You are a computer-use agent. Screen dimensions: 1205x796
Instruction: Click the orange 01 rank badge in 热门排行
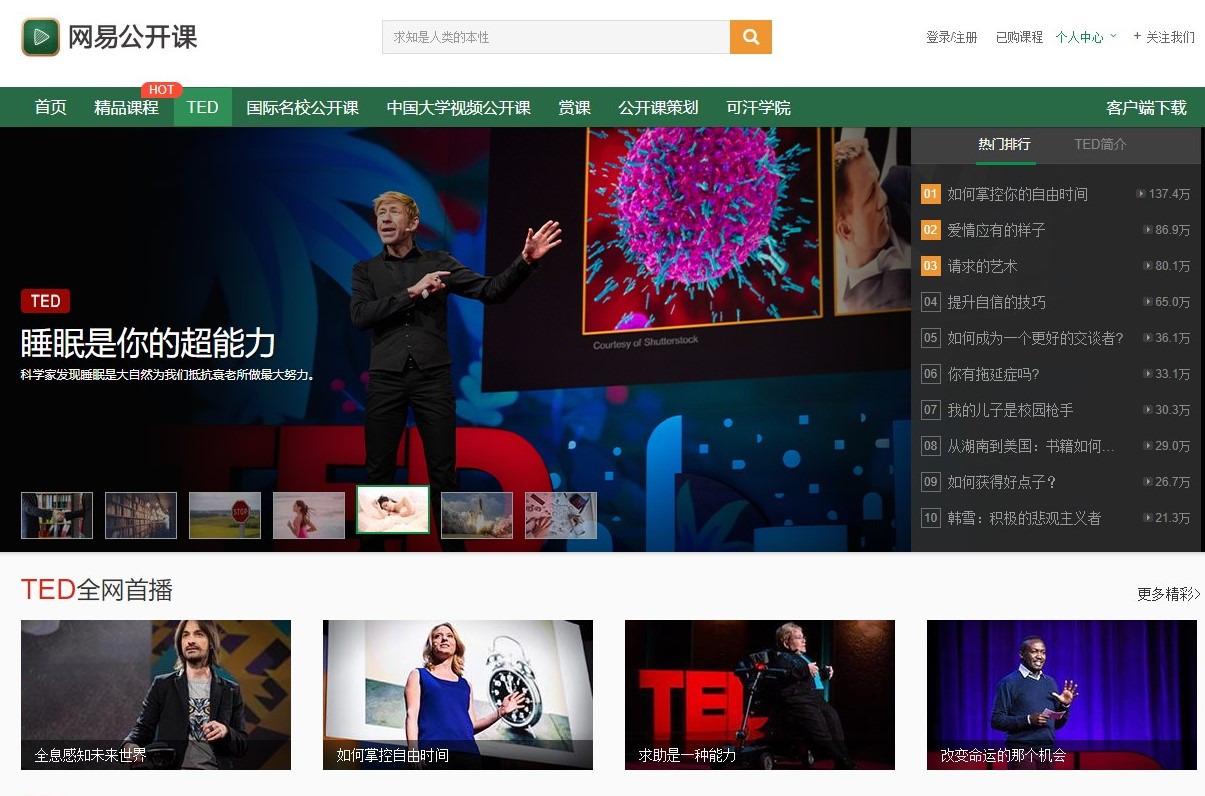pos(931,194)
